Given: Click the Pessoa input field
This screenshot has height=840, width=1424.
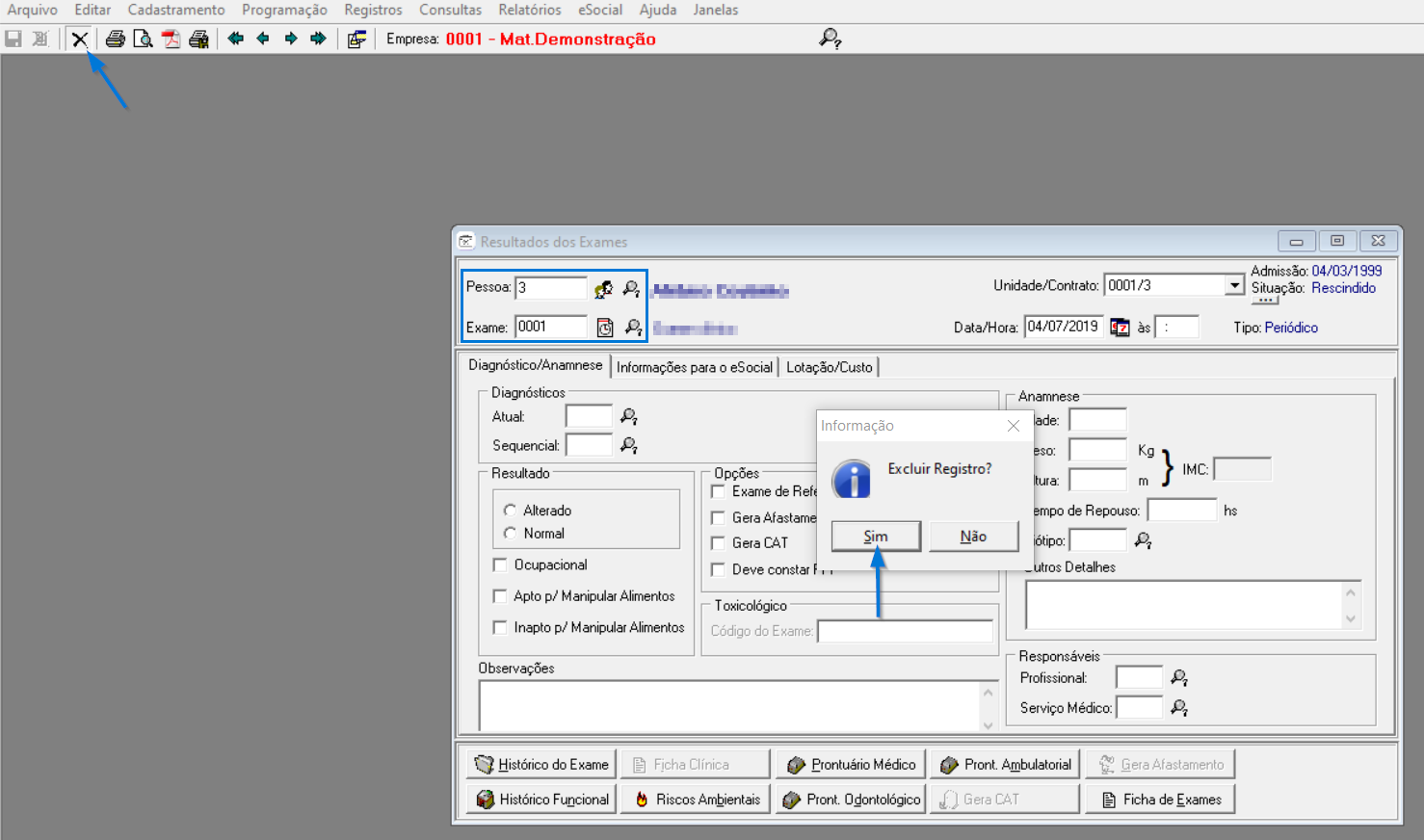Looking at the screenshot, I should pyautogui.click(x=551, y=287).
